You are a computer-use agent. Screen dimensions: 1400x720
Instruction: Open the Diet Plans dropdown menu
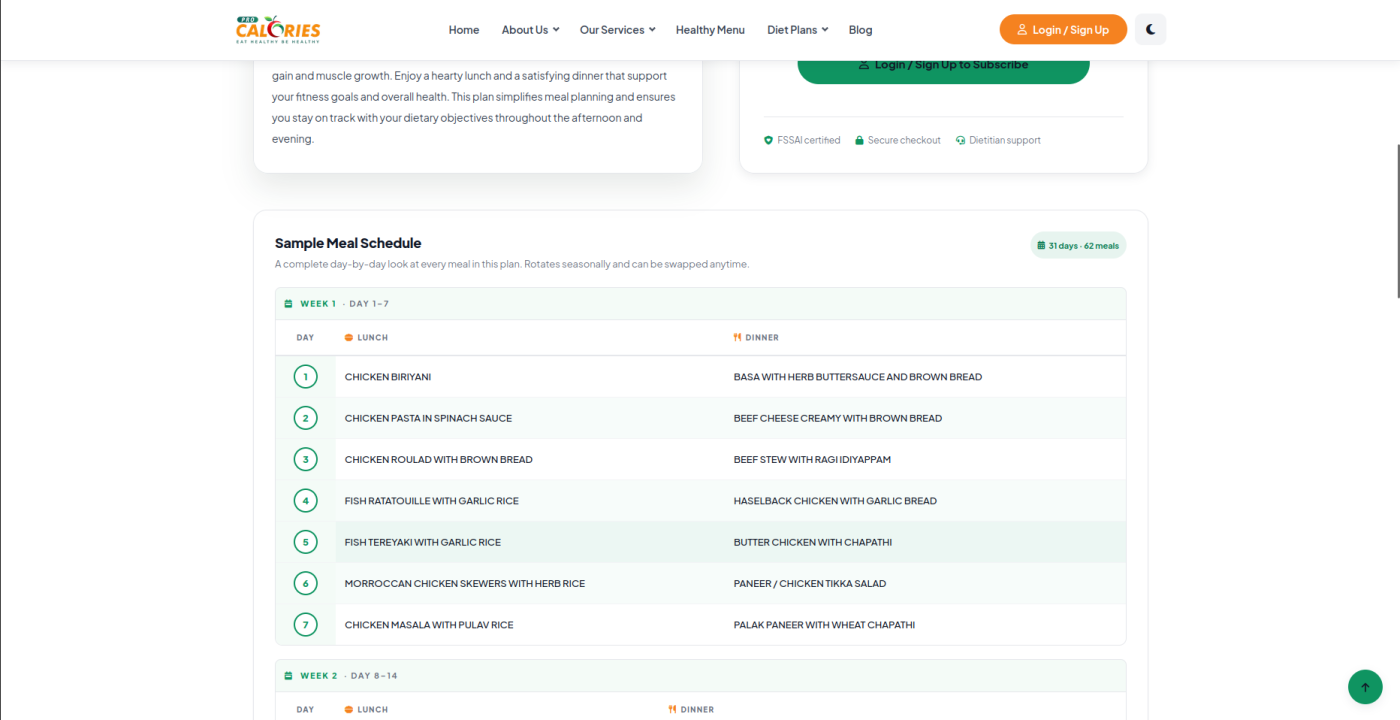coord(797,30)
